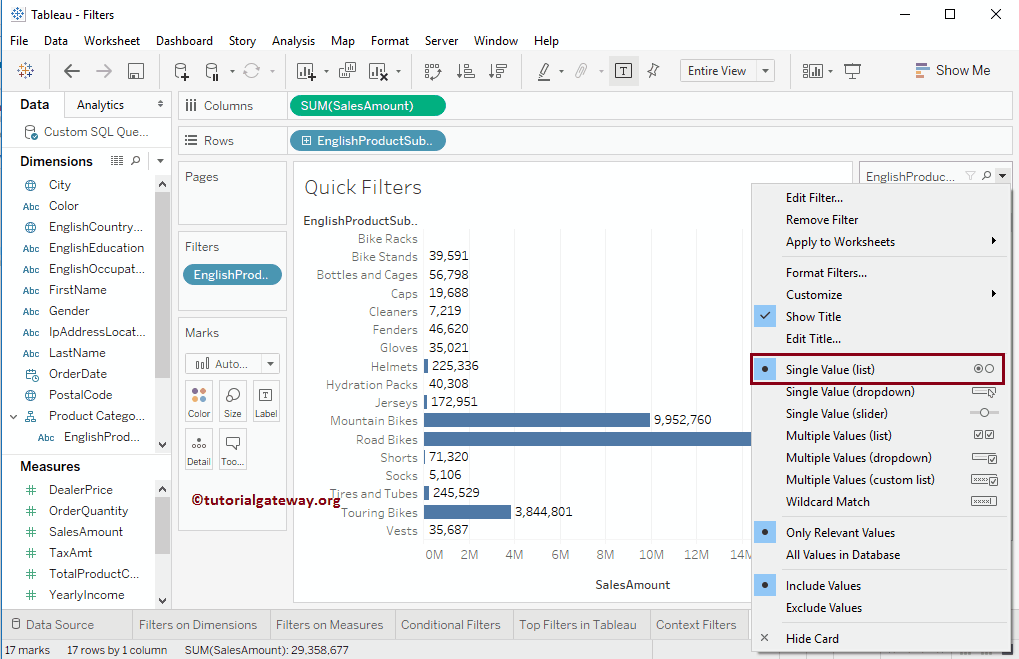This screenshot has height=659, width=1019.
Task: Click the New Data Source icon
Action: click(x=181, y=71)
